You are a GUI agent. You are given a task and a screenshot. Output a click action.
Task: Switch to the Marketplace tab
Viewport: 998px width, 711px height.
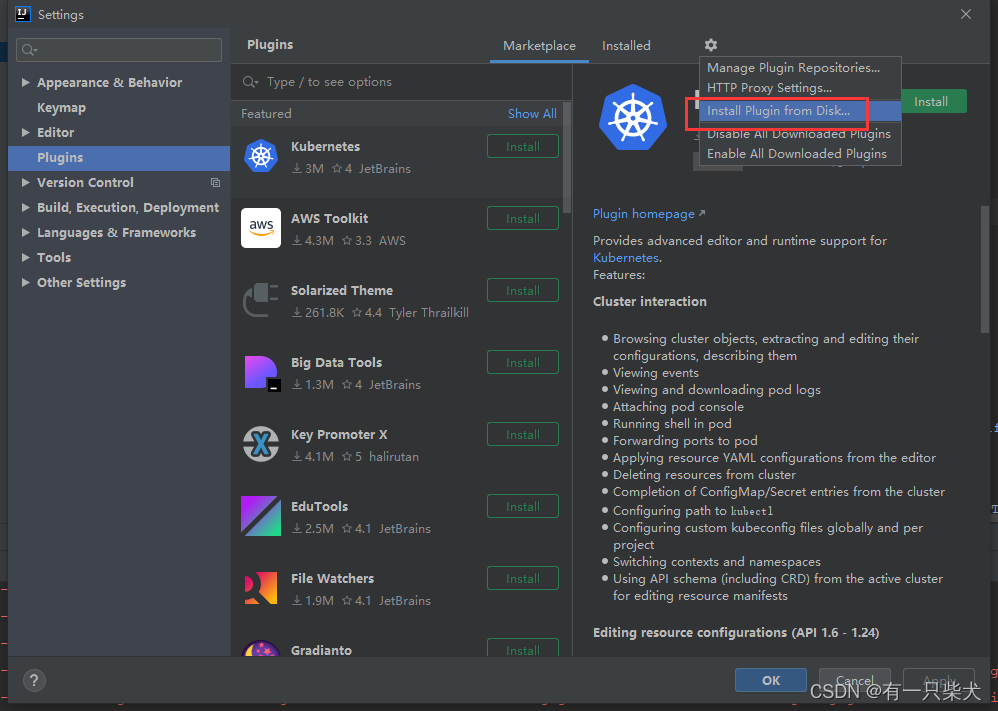(539, 46)
